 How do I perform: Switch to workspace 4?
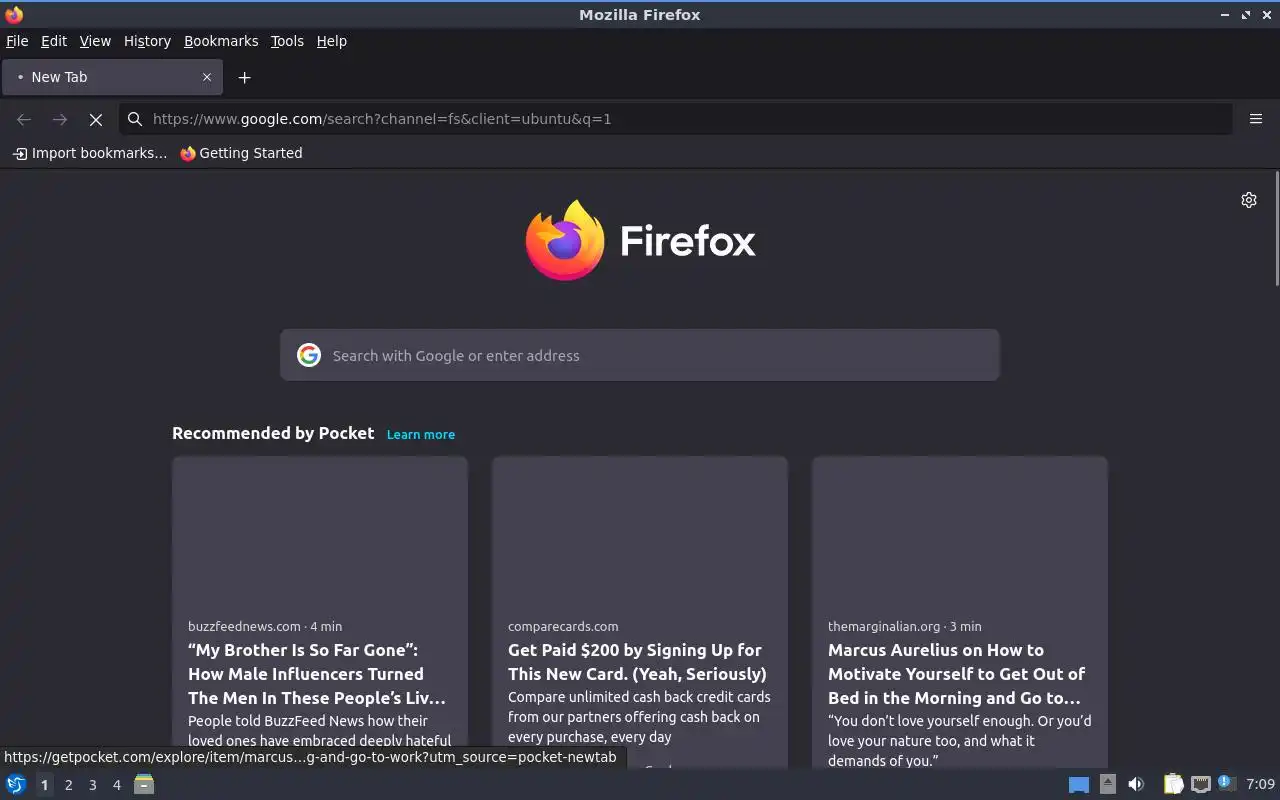[x=116, y=785]
